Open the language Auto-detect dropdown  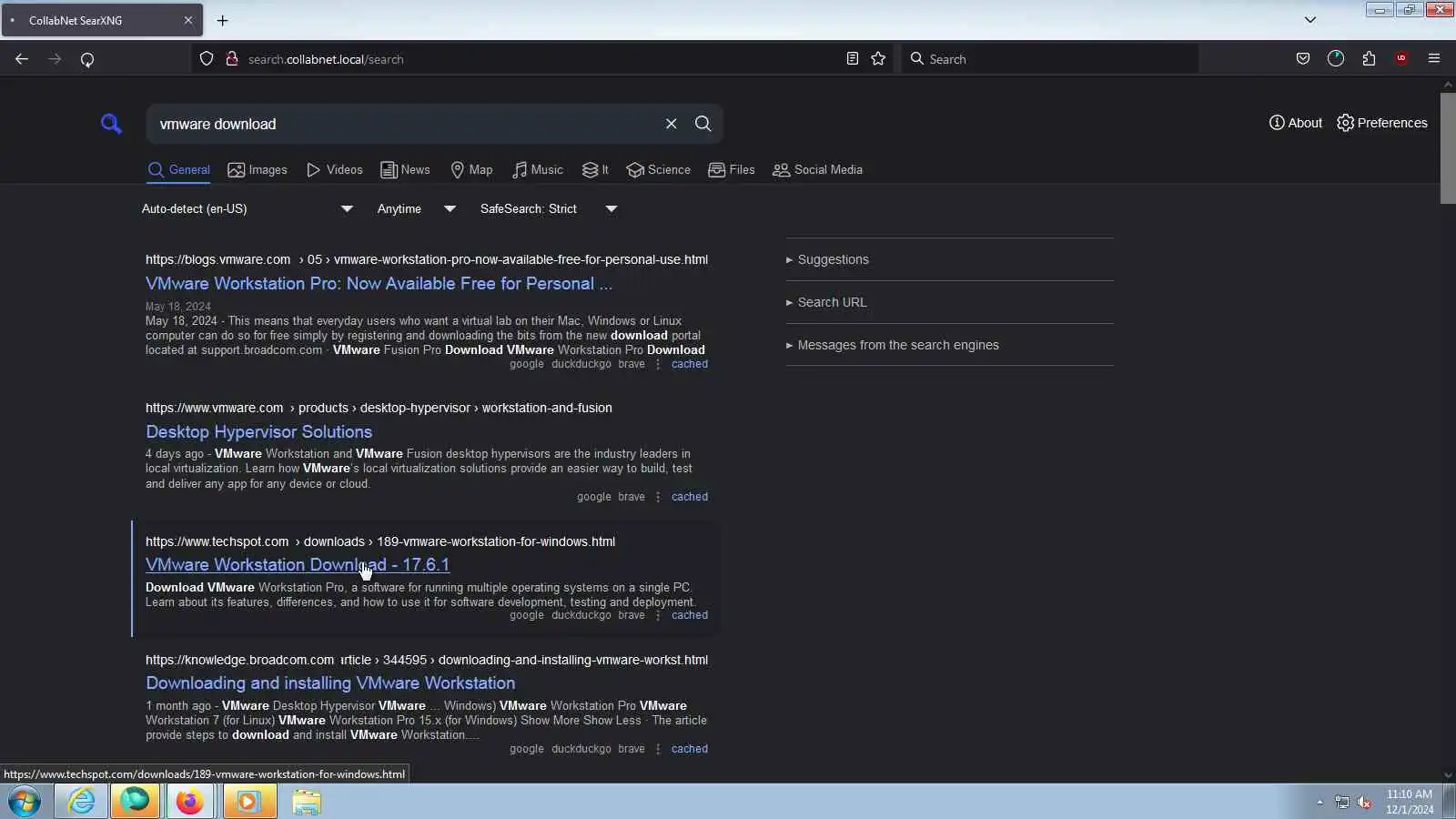click(248, 209)
